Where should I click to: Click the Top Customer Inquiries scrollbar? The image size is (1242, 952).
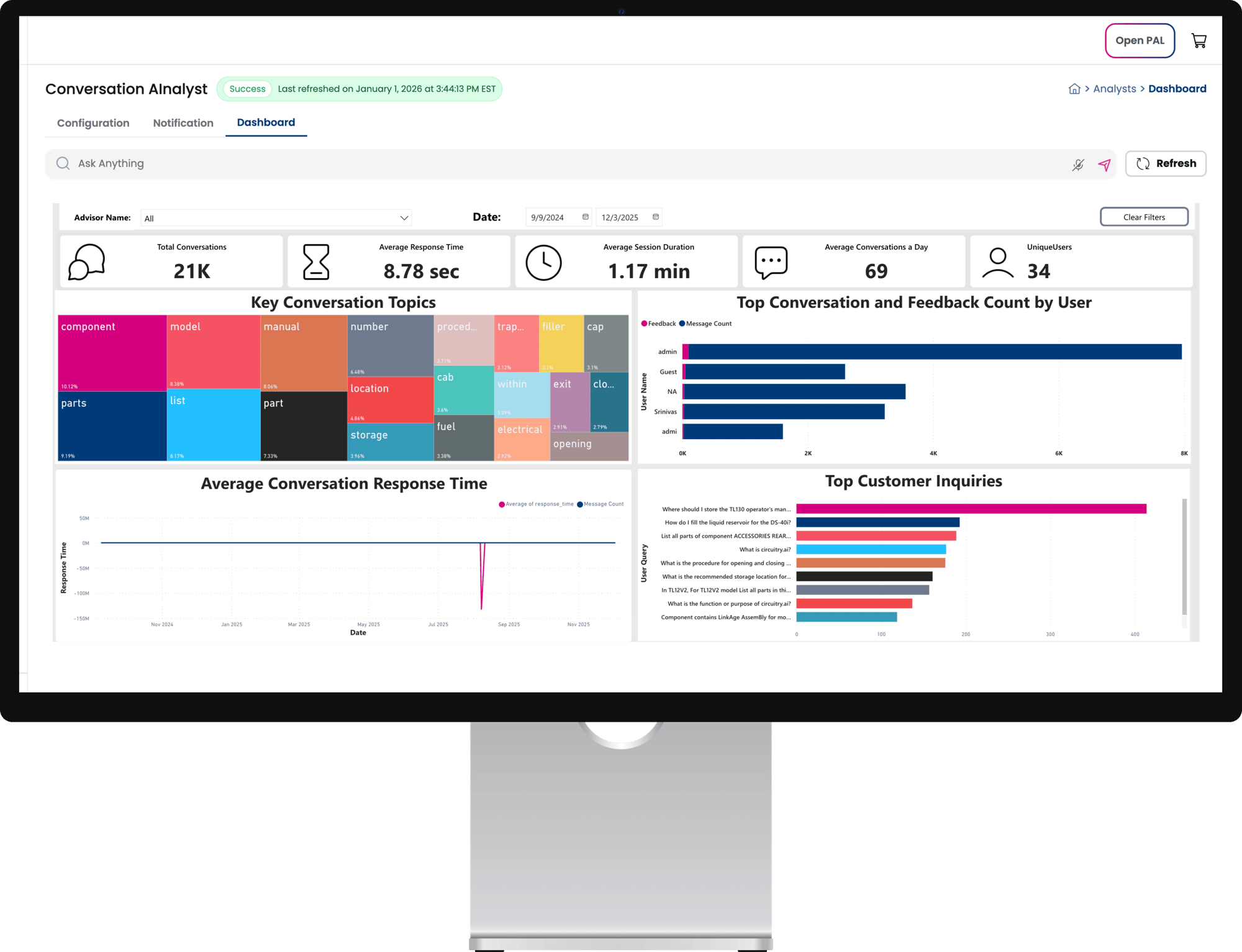(x=1184, y=556)
